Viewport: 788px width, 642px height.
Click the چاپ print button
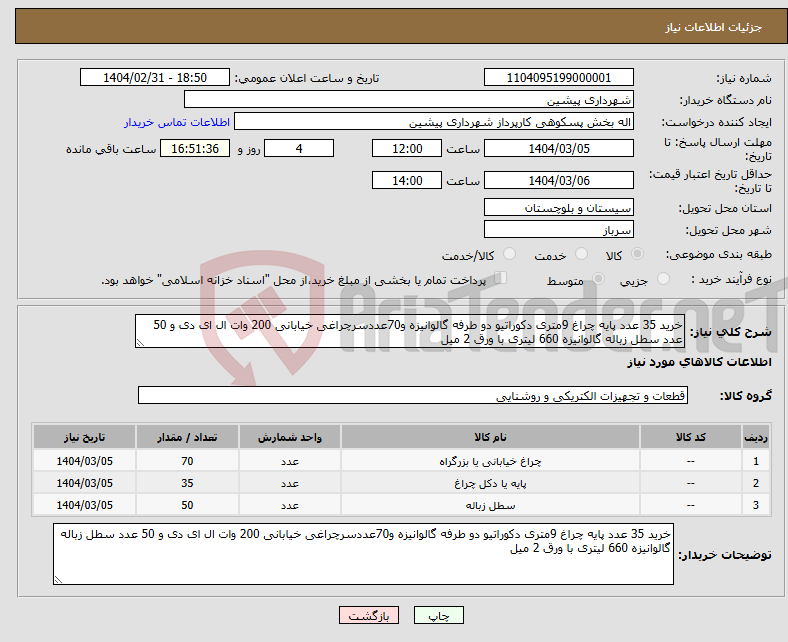(438, 615)
